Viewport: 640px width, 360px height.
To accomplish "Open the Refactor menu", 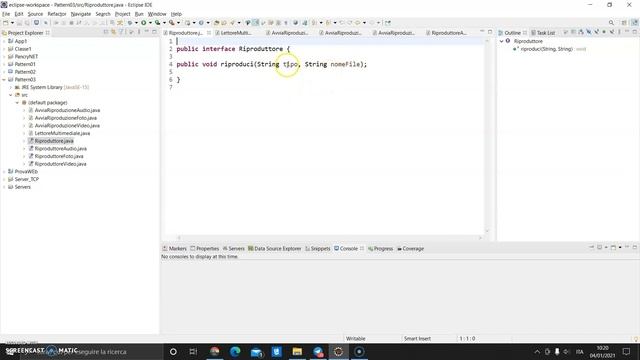I will (x=57, y=14).
